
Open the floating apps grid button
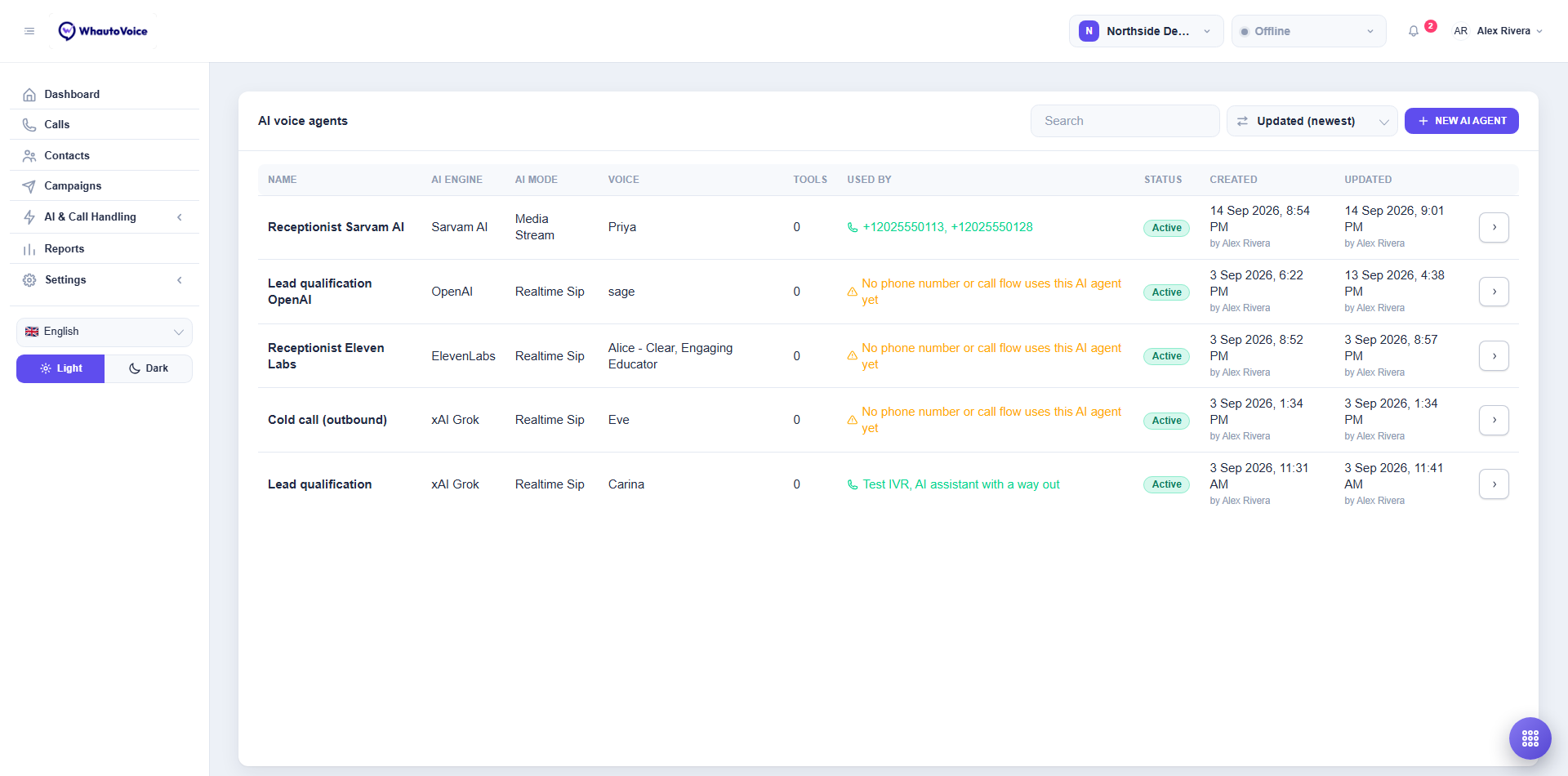coord(1530,738)
